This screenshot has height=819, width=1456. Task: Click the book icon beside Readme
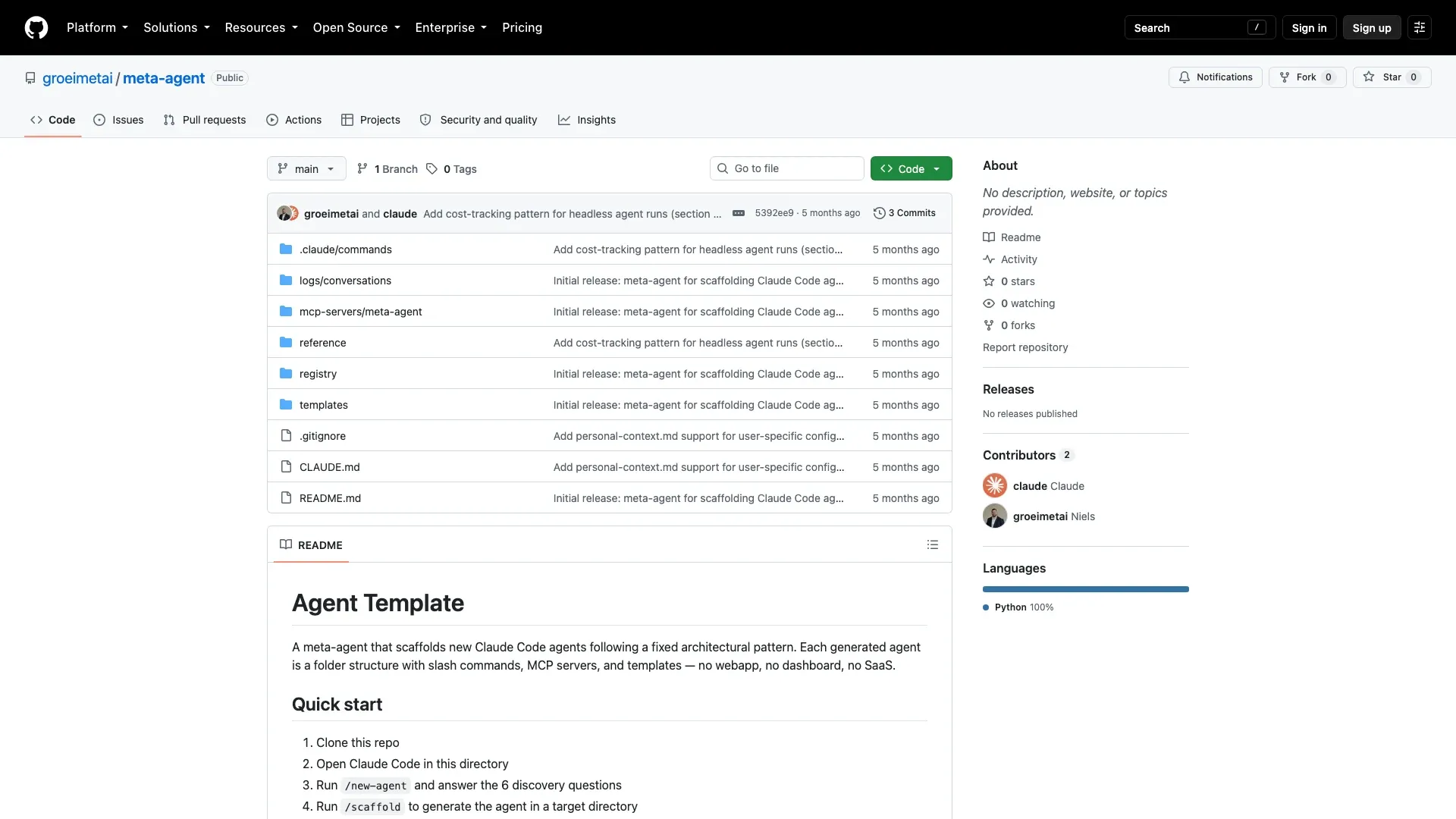(x=989, y=237)
